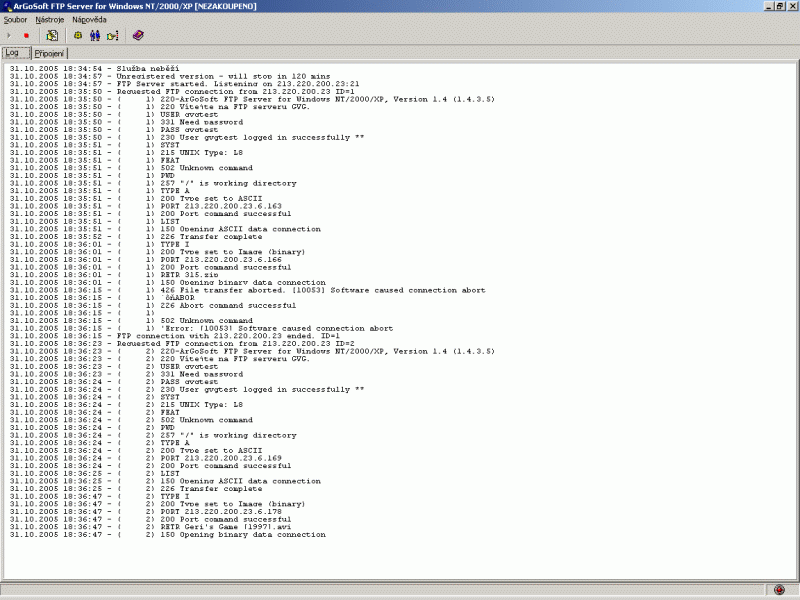Select the 'PORT 213,220,200,23,6,169' log line

(145, 458)
